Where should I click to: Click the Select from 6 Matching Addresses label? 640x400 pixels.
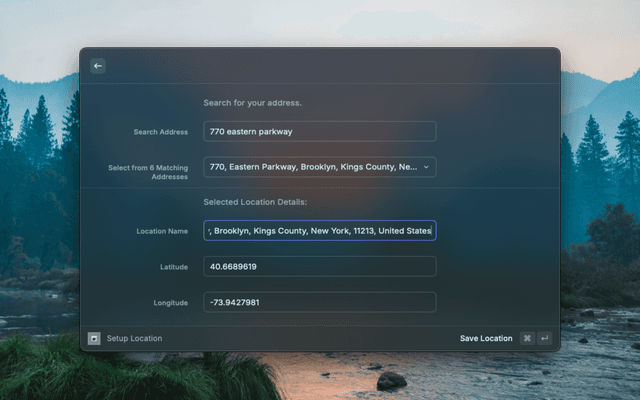[x=148, y=171]
